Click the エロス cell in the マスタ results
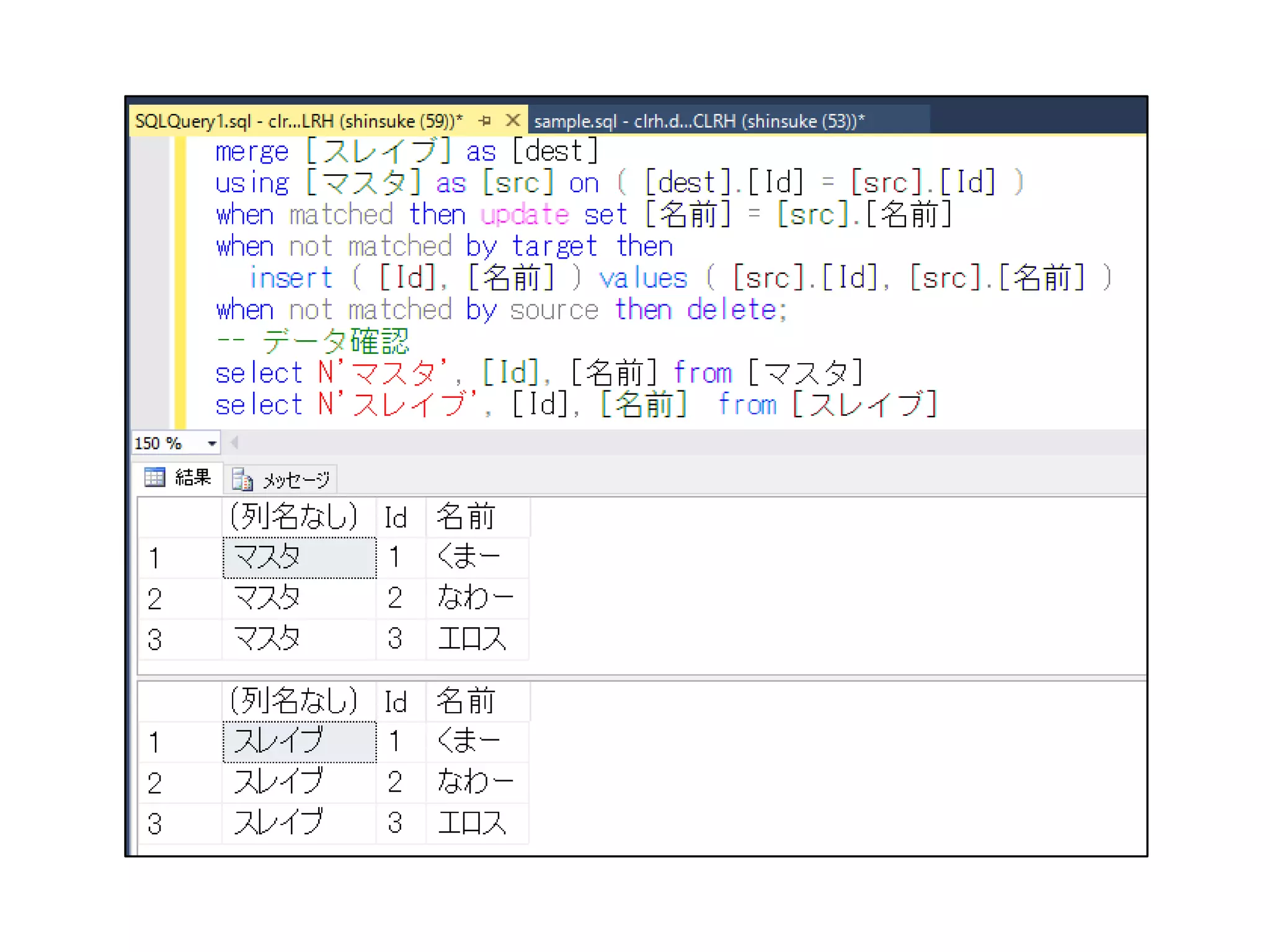Screen dimensions: 1270x952 point(472,639)
